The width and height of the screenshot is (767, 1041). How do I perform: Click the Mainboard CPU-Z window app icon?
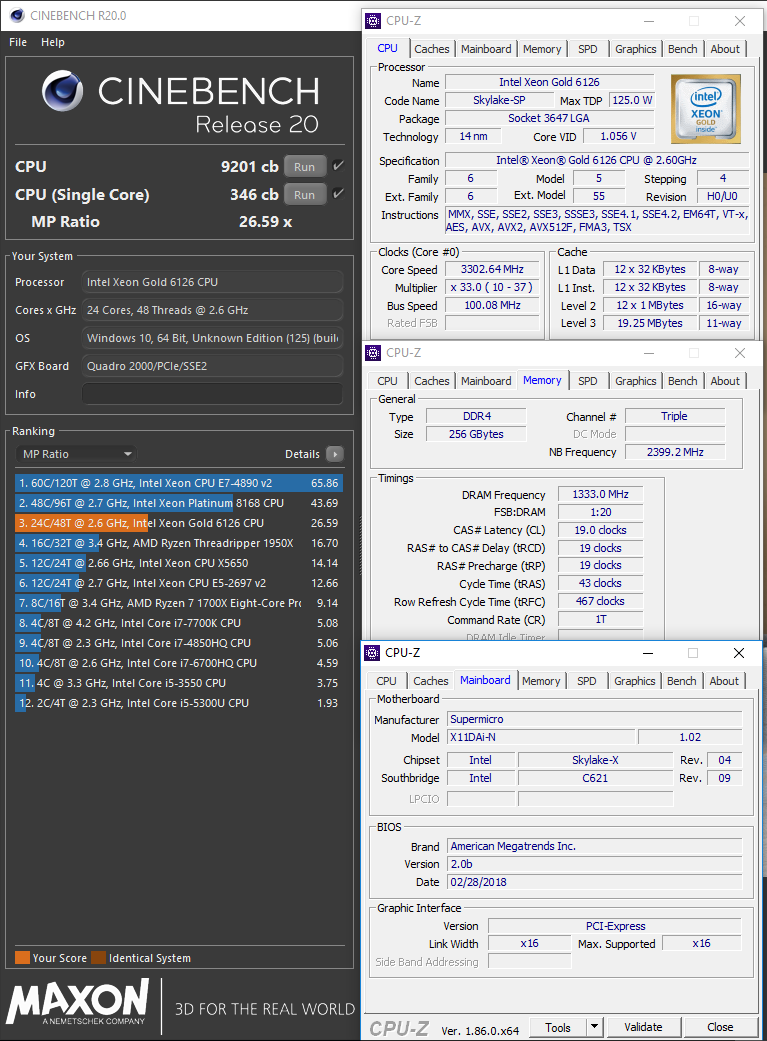(373, 653)
